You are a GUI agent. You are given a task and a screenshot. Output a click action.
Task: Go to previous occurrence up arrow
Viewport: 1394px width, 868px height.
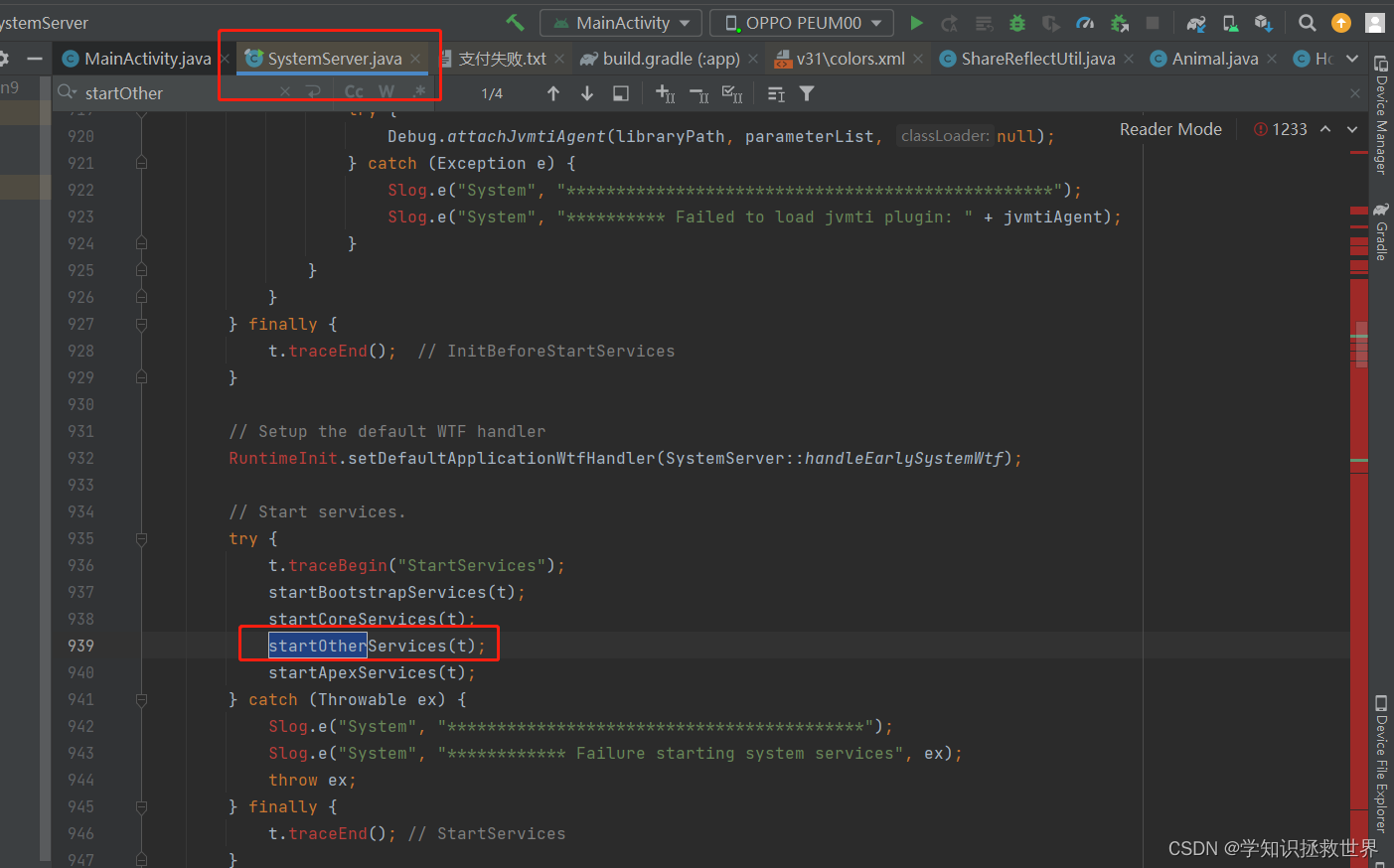(553, 93)
